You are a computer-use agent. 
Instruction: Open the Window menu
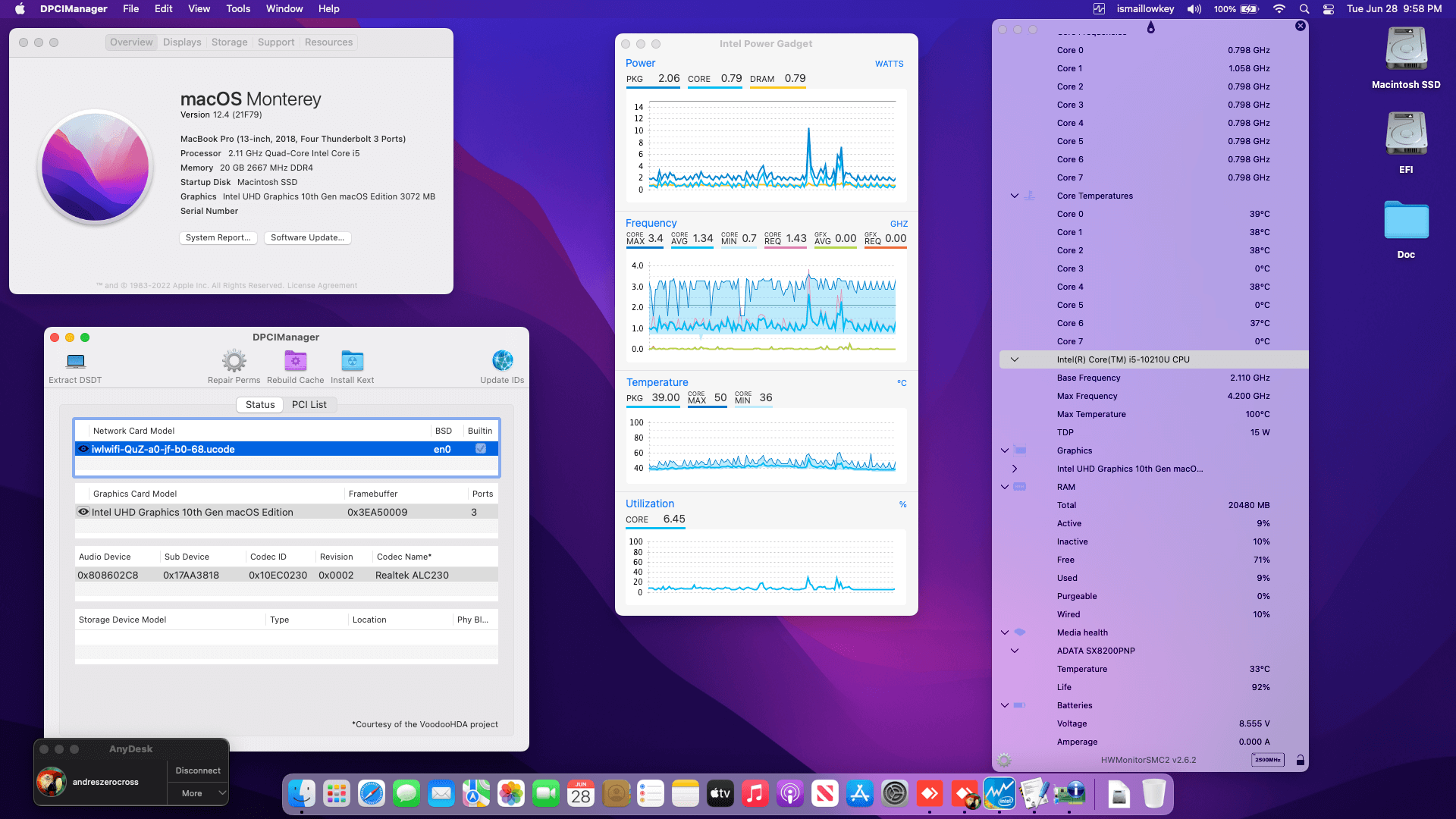284,9
